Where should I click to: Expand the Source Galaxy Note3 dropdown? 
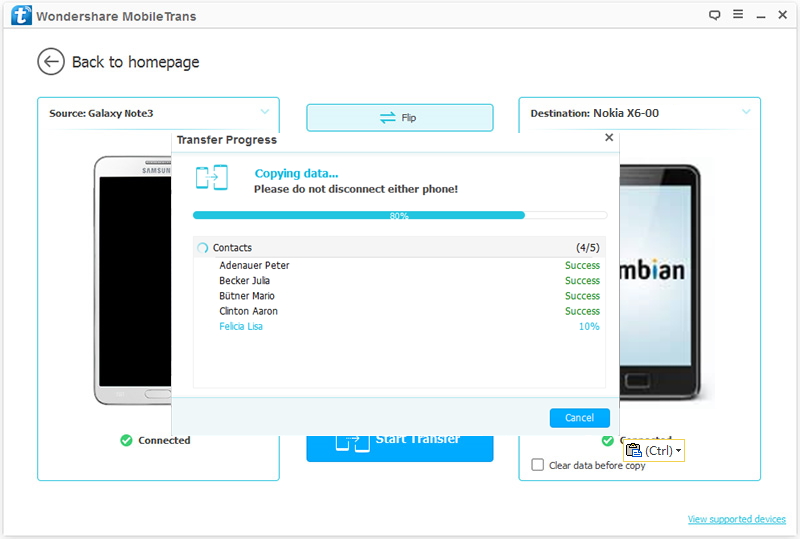(264, 111)
